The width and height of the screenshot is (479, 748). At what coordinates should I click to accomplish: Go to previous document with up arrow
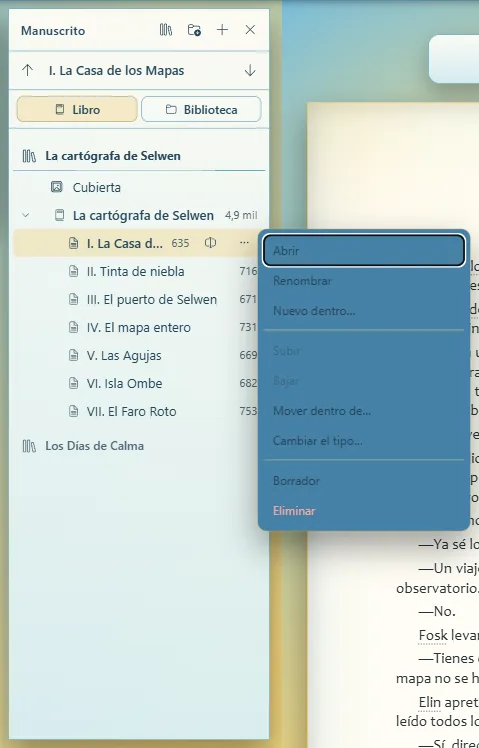(x=28, y=71)
